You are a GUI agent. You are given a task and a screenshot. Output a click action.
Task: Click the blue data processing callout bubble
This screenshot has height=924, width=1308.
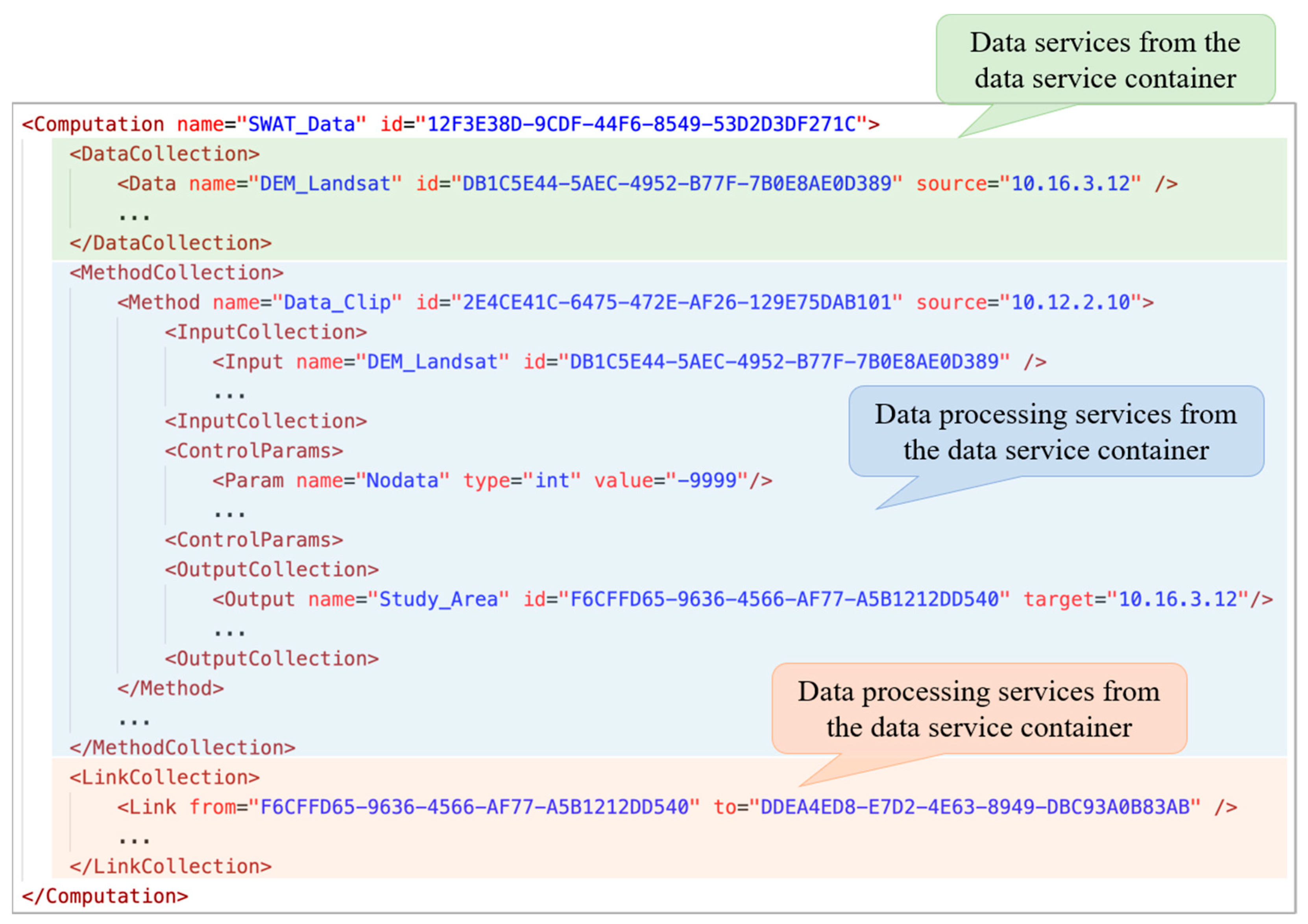click(x=1056, y=432)
